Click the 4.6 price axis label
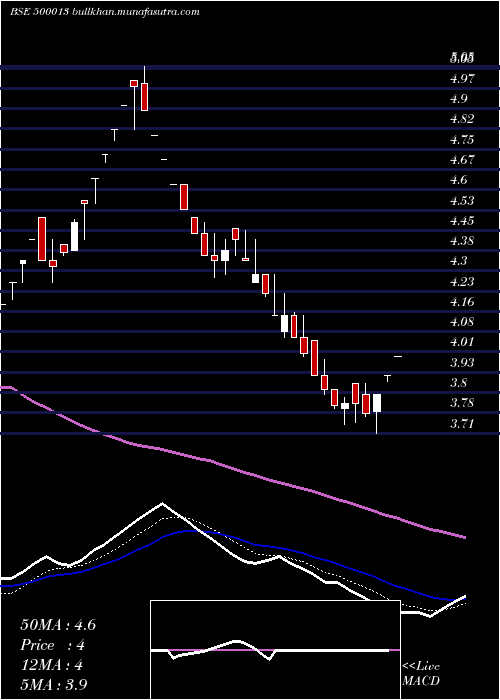Viewport: 500px width, 700px height. (459, 180)
